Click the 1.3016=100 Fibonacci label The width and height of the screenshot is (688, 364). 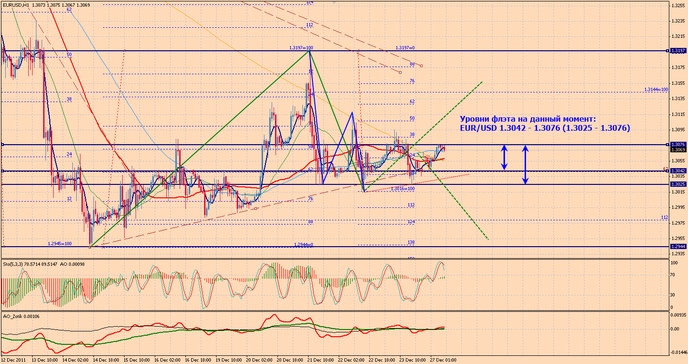point(402,189)
